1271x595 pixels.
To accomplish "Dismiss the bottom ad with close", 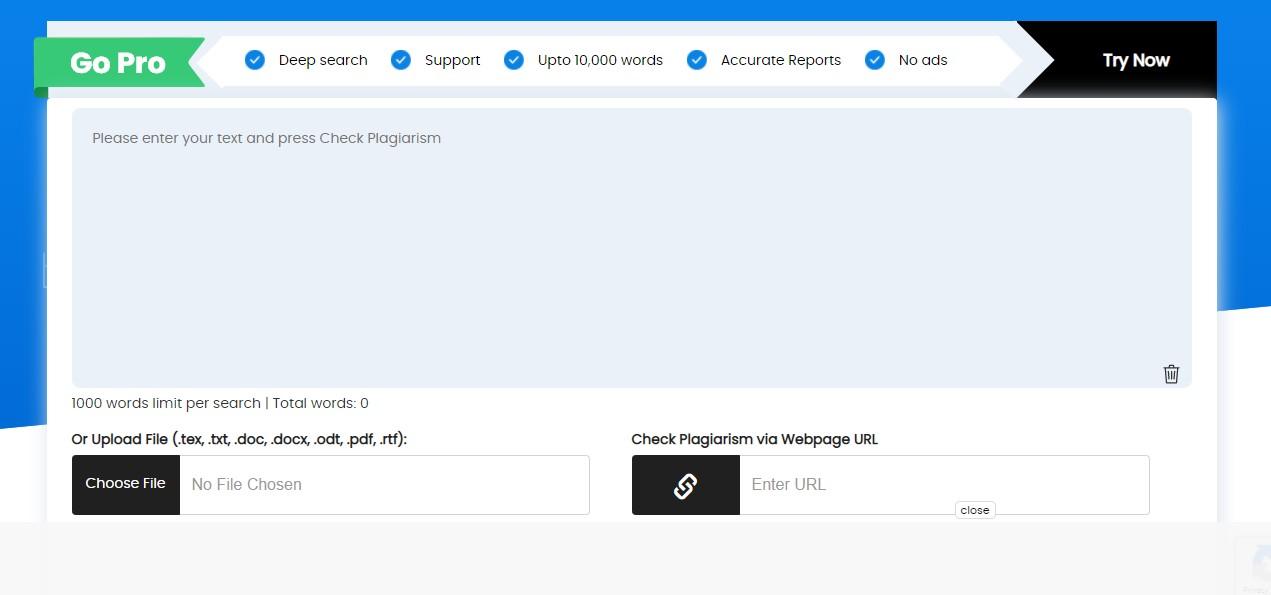I will (974, 510).
